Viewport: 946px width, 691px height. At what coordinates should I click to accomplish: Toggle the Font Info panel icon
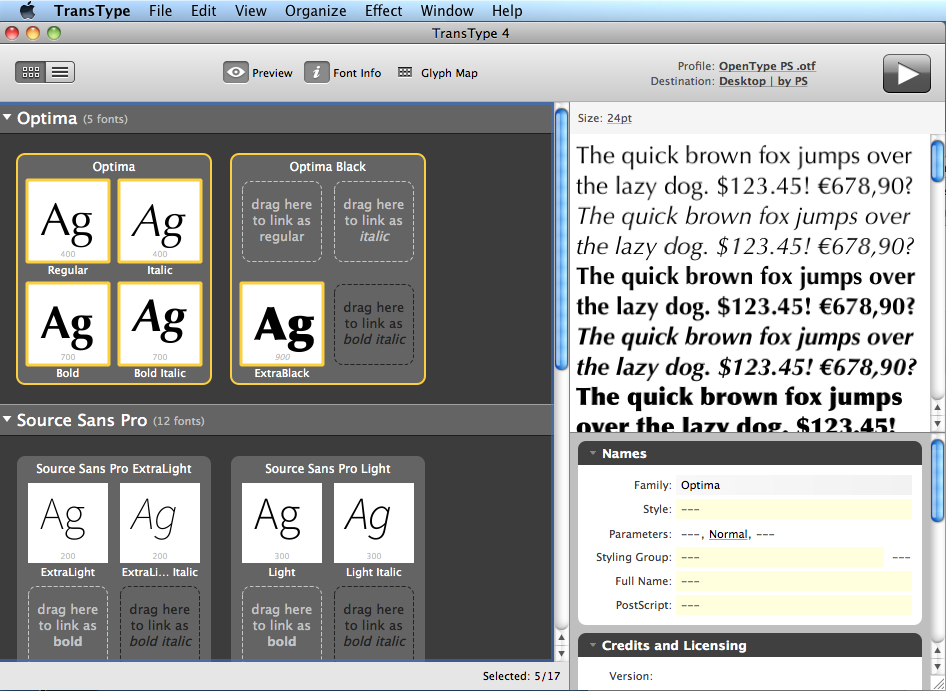pyautogui.click(x=316, y=72)
